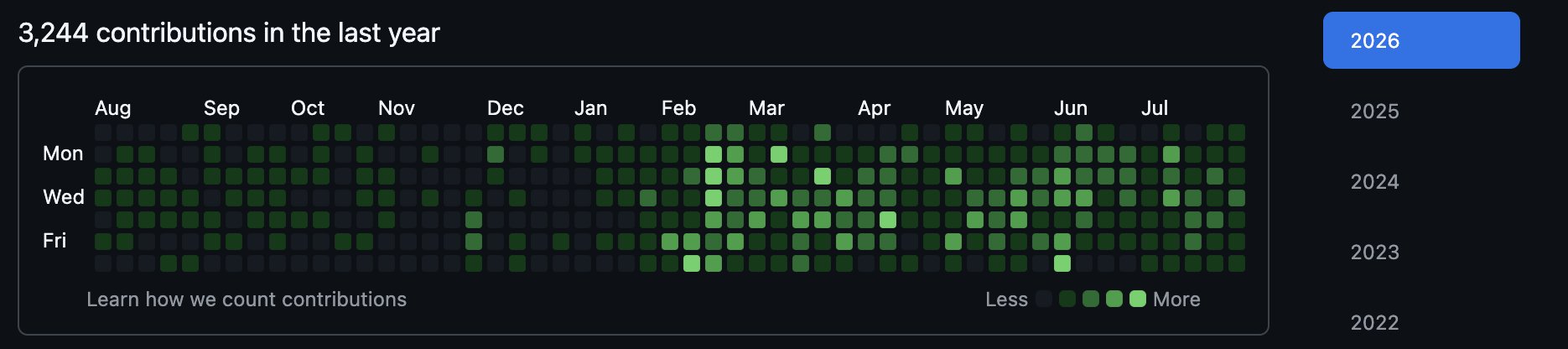Screen dimensions: 1568x349
Task: Click the Jan month label
Action: 591,108
